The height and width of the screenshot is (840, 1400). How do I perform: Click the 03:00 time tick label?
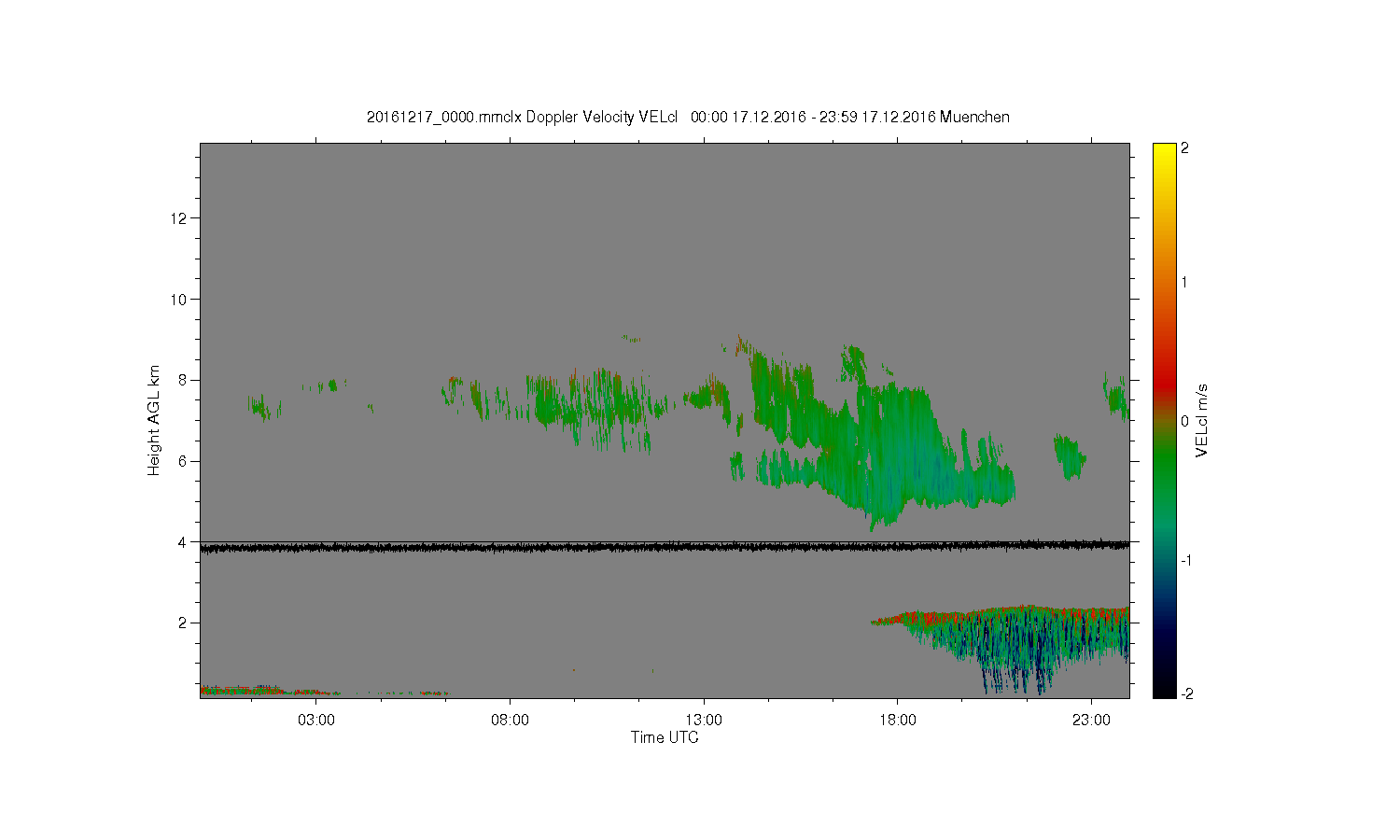pos(315,721)
